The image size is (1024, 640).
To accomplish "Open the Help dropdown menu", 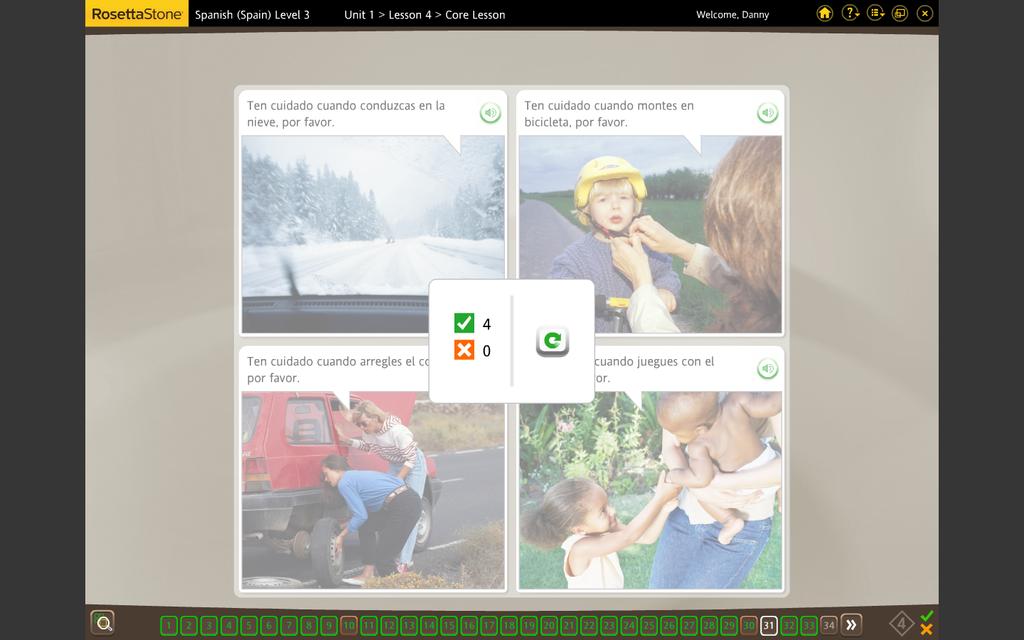I will click(850, 13).
